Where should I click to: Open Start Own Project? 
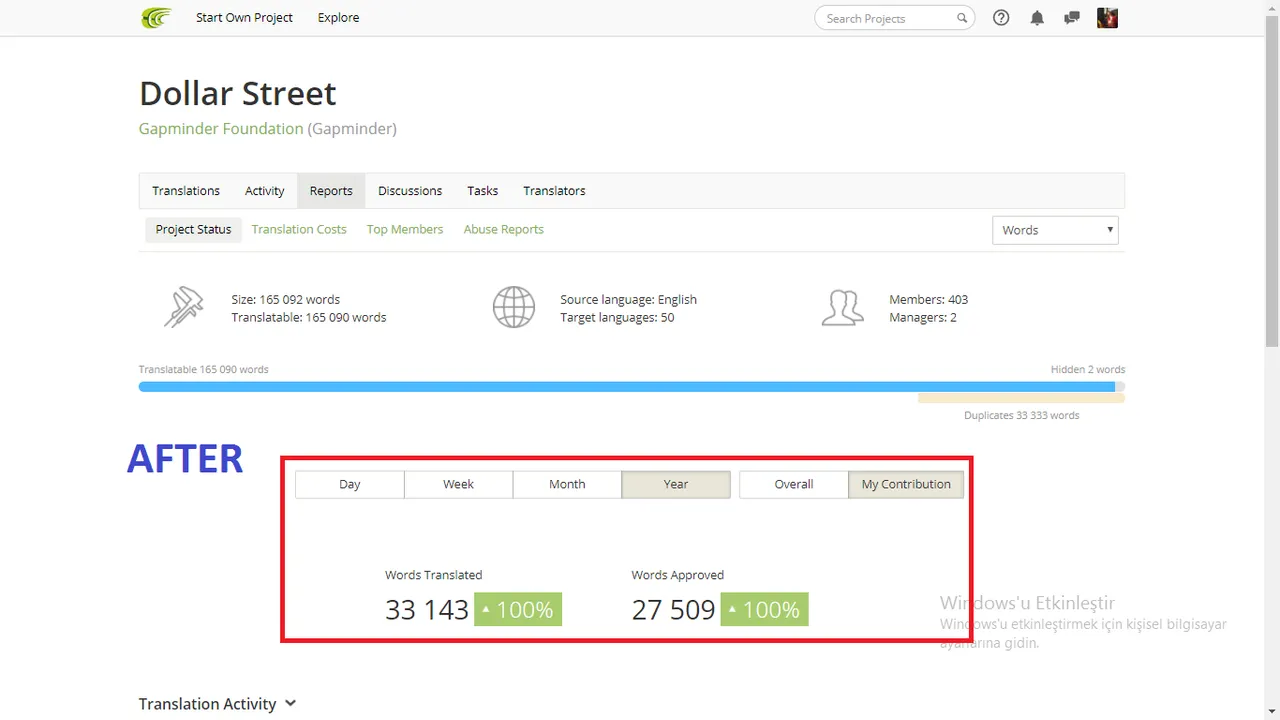[244, 18]
